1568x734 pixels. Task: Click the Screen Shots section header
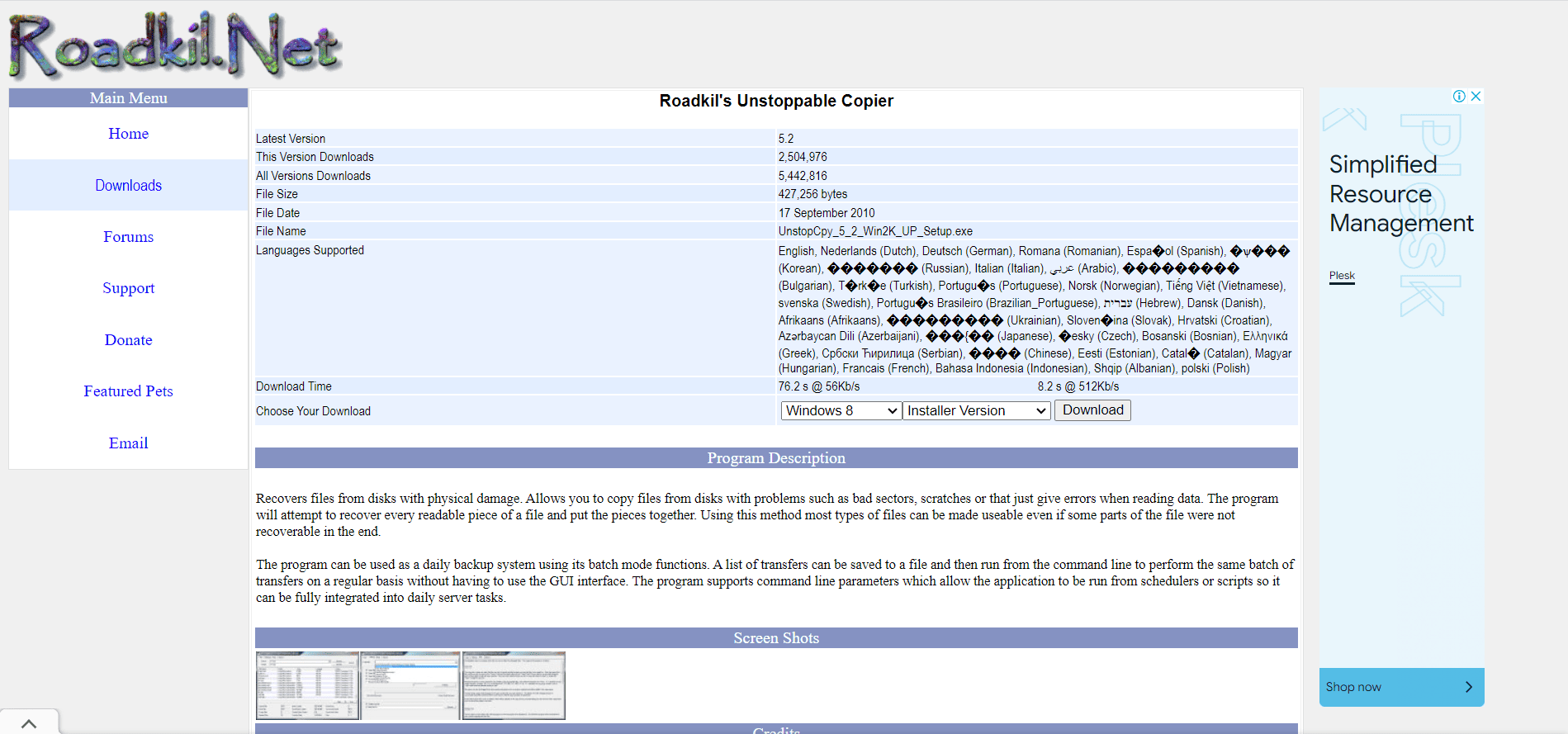776,638
